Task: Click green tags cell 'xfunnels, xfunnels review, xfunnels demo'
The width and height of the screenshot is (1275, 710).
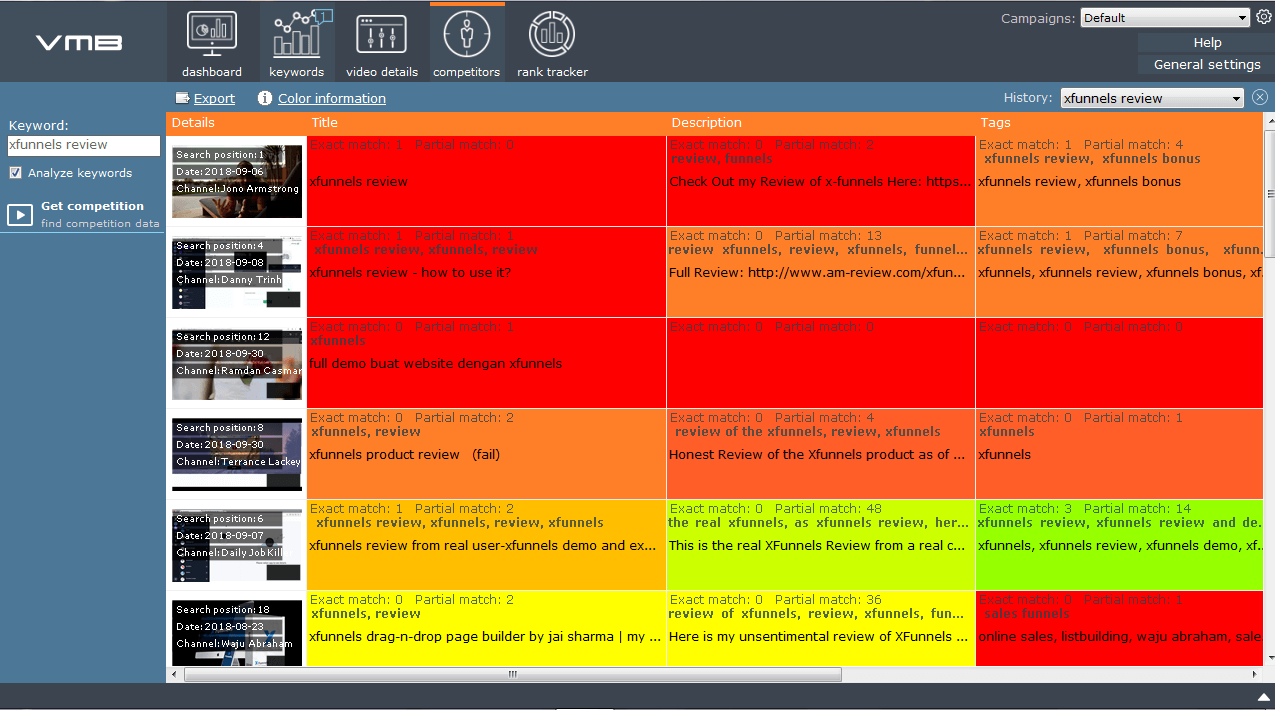Action: point(1119,545)
